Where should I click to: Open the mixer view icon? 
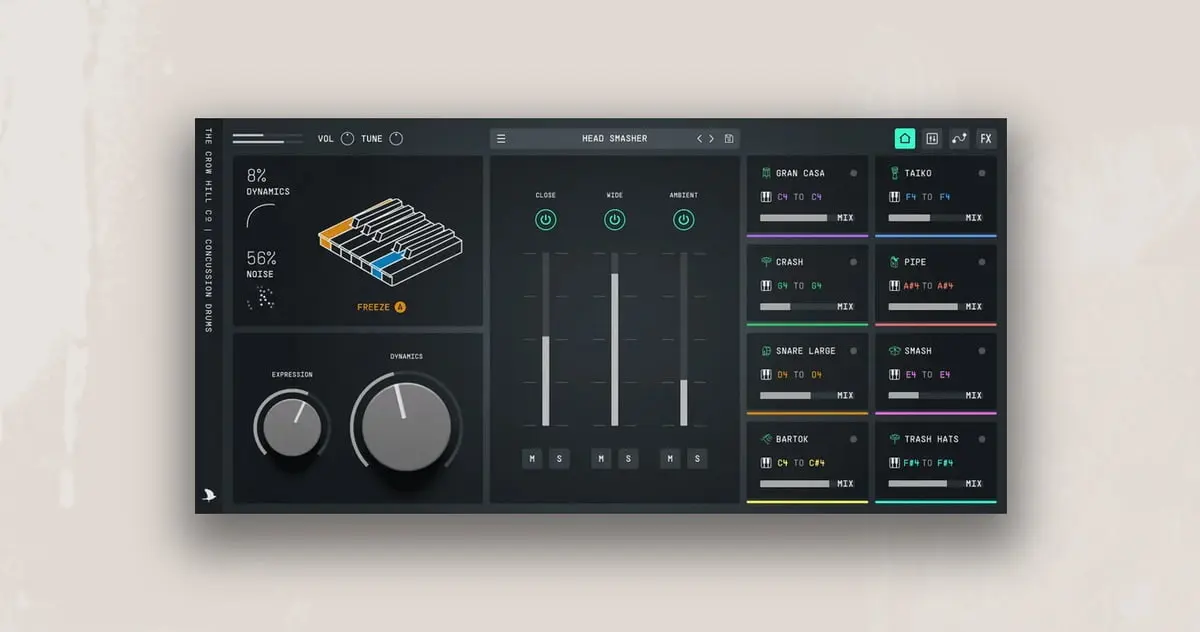932,139
